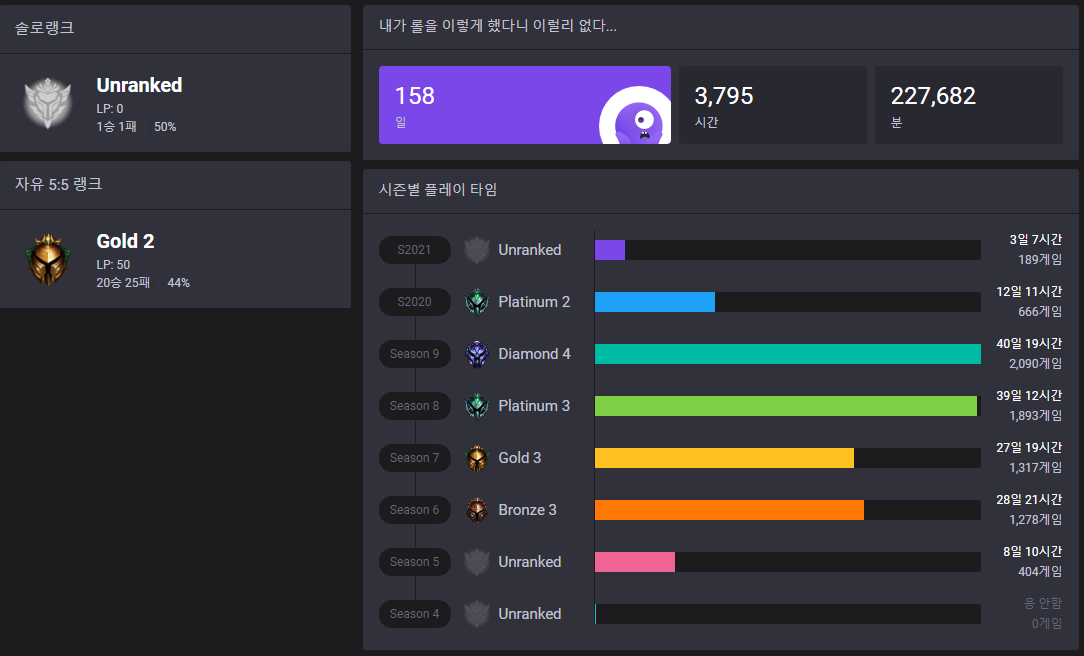
Task: Click the Platinum 3 label
Action: click(x=534, y=406)
